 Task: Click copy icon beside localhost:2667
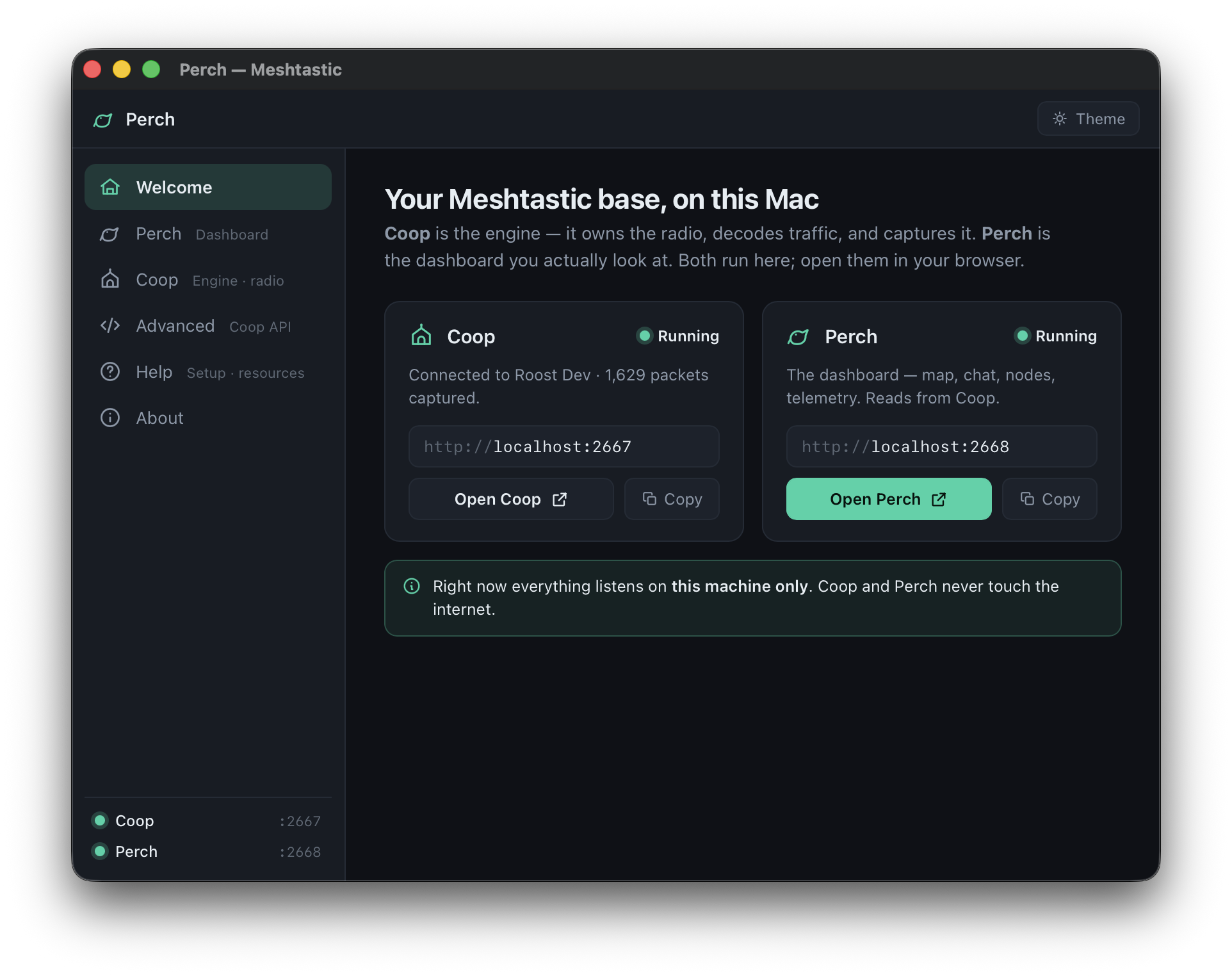pos(649,499)
